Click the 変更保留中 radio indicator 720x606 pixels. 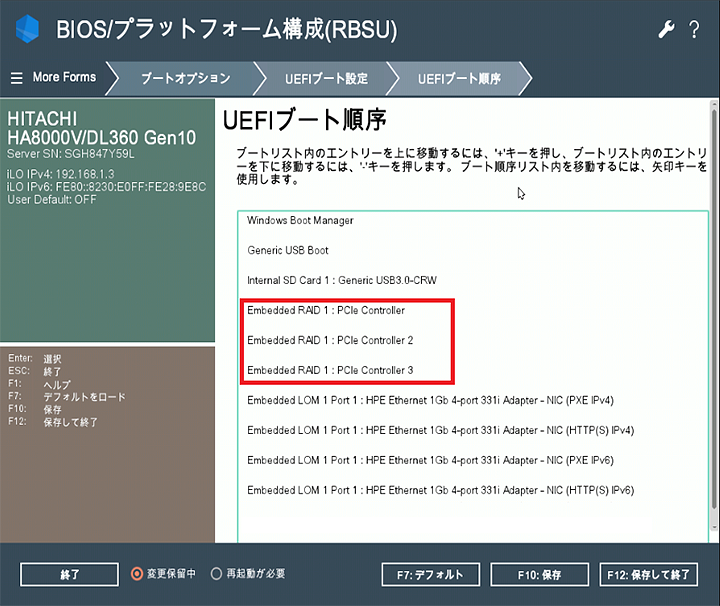137,574
